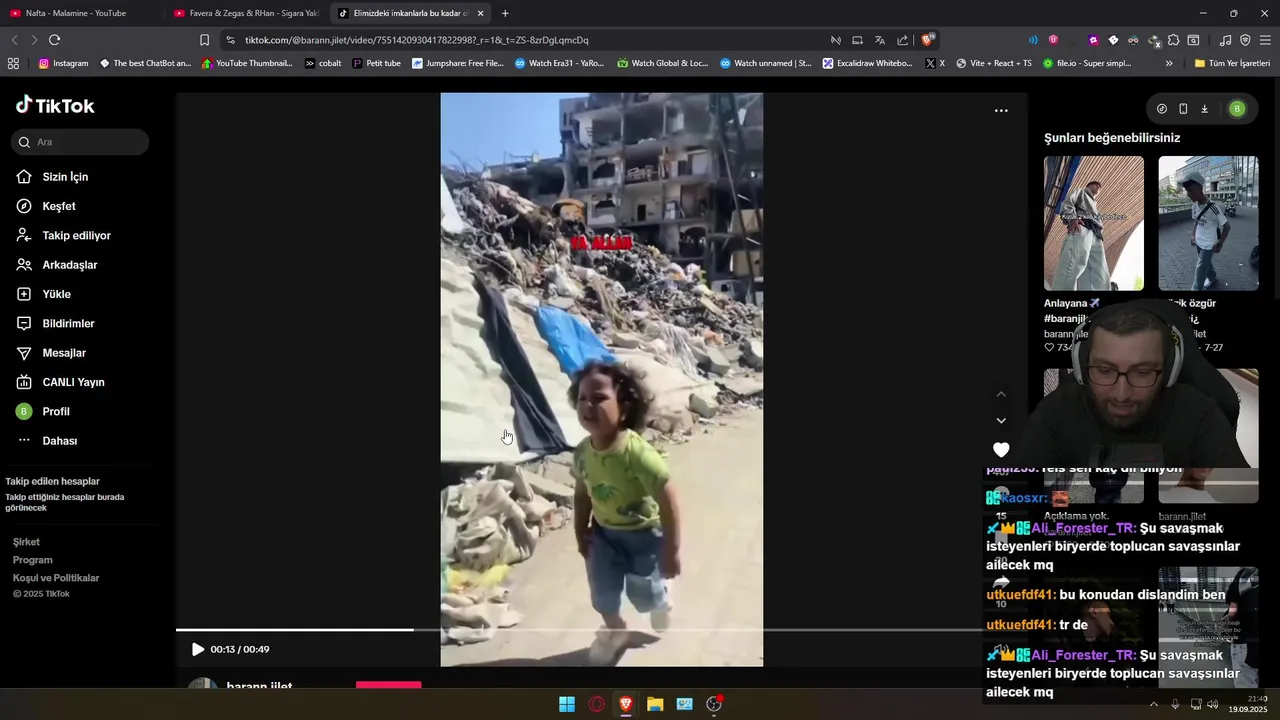Image resolution: width=1280 pixels, height=720 pixels.
Task: Open the first suggested video thumbnail
Action: pyautogui.click(x=1094, y=223)
